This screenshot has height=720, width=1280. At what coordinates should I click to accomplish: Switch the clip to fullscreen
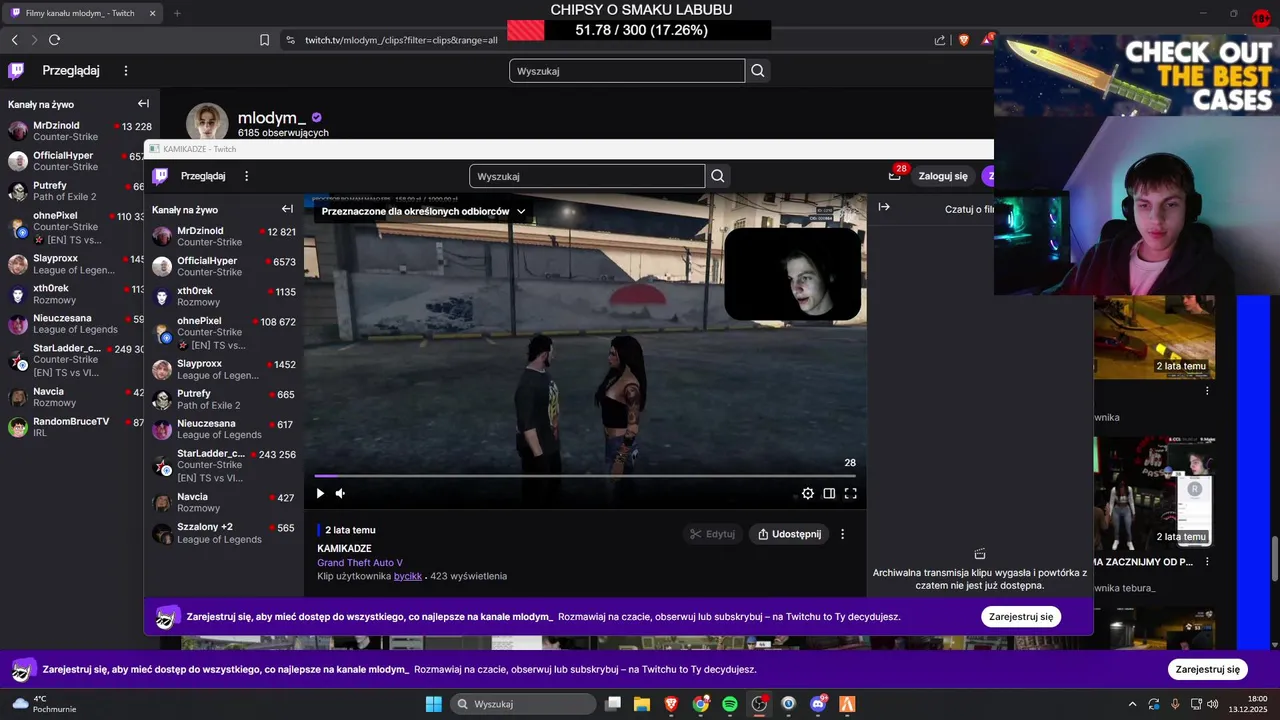click(x=851, y=493)
